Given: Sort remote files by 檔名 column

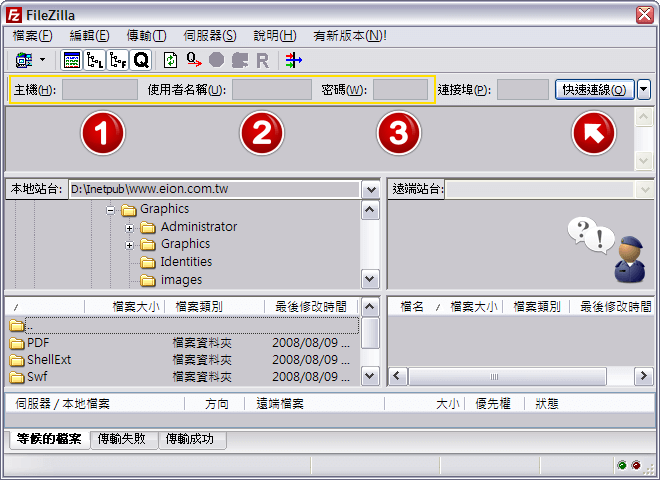Looking at the screenshot, I should 412,307.
